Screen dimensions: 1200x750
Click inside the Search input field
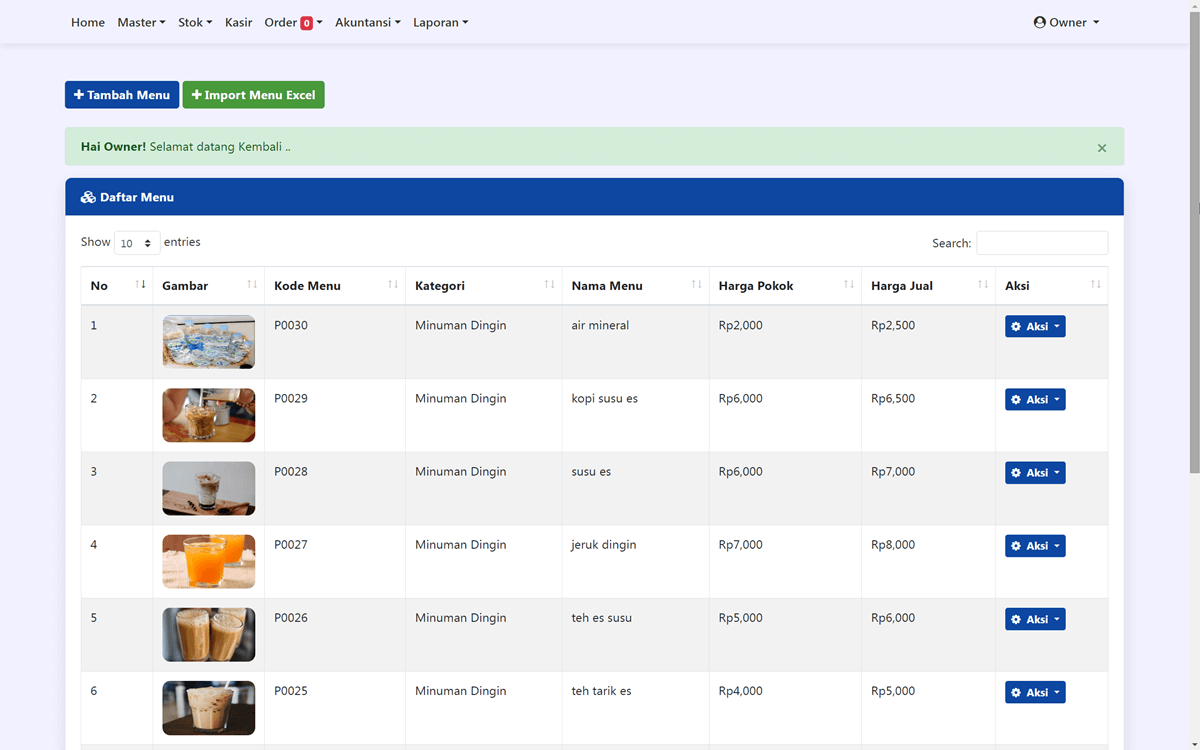point(1042,242)
